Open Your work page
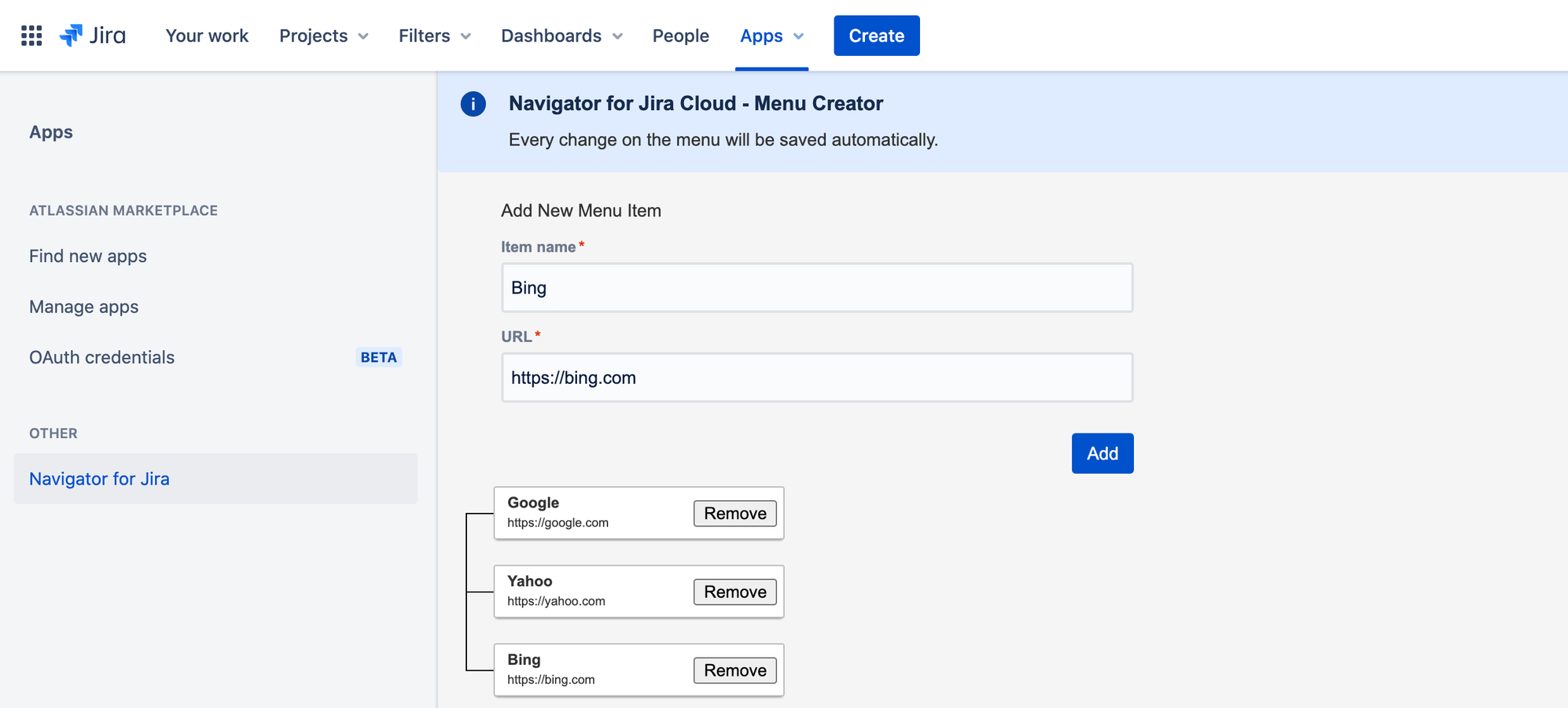Viewport: 1568px width, 708px height. 207,35
